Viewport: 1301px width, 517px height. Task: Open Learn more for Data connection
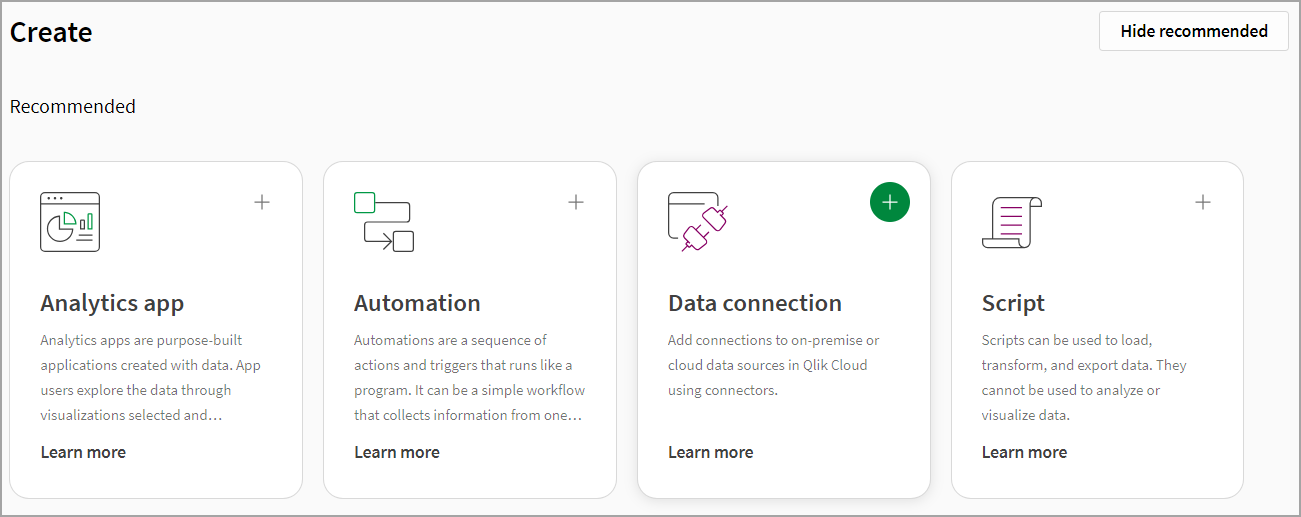pos(711,452)
